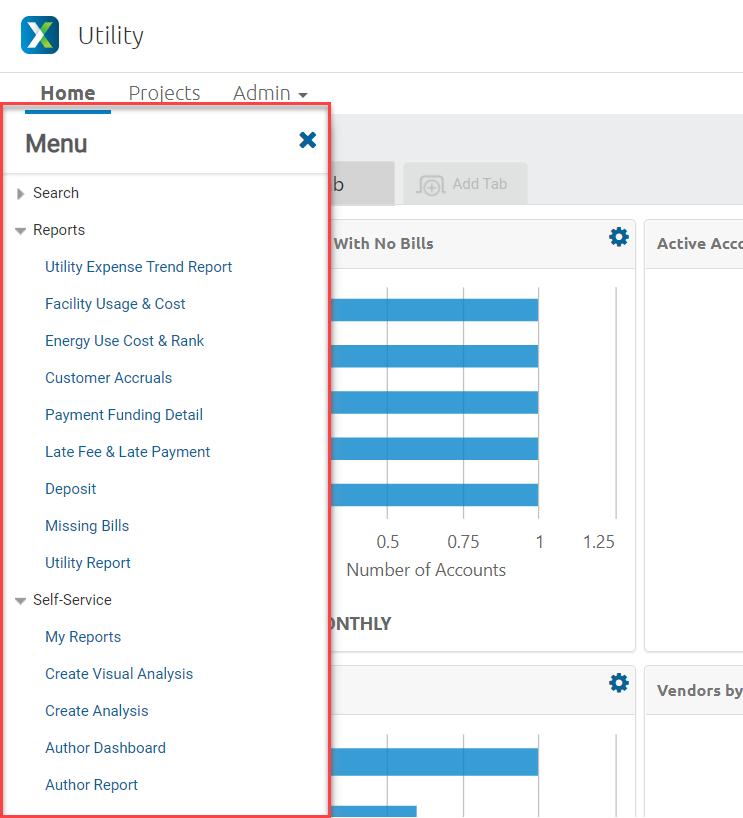Collapse the Self-Service section arrow

tap(20, 601)
